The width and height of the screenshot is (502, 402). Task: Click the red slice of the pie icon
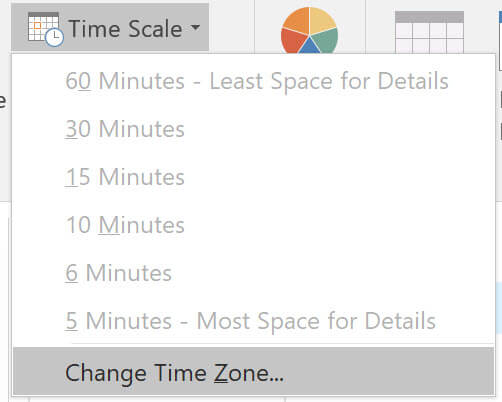click(x=292, y=41)
